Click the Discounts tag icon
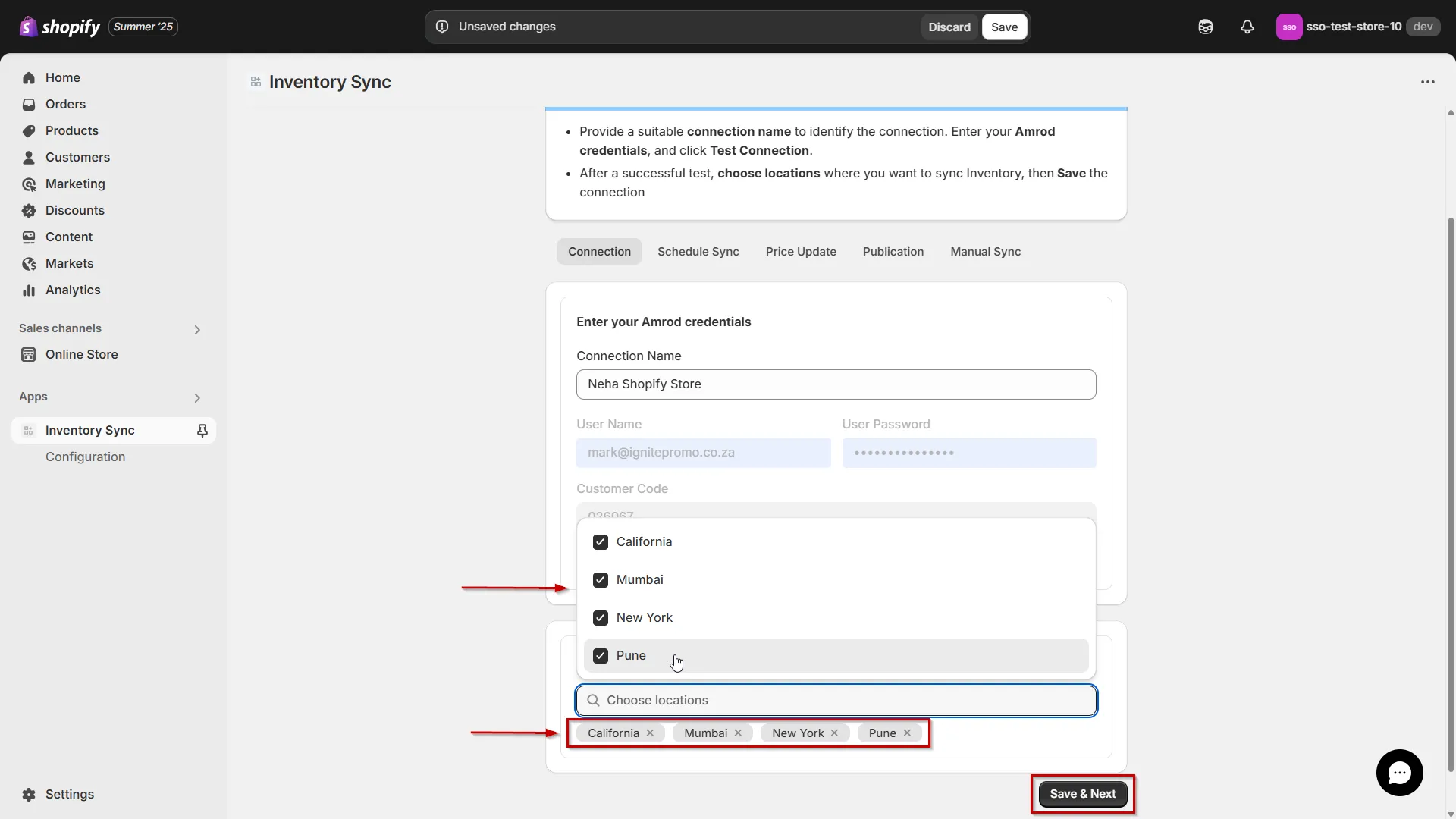 point(28,210)
